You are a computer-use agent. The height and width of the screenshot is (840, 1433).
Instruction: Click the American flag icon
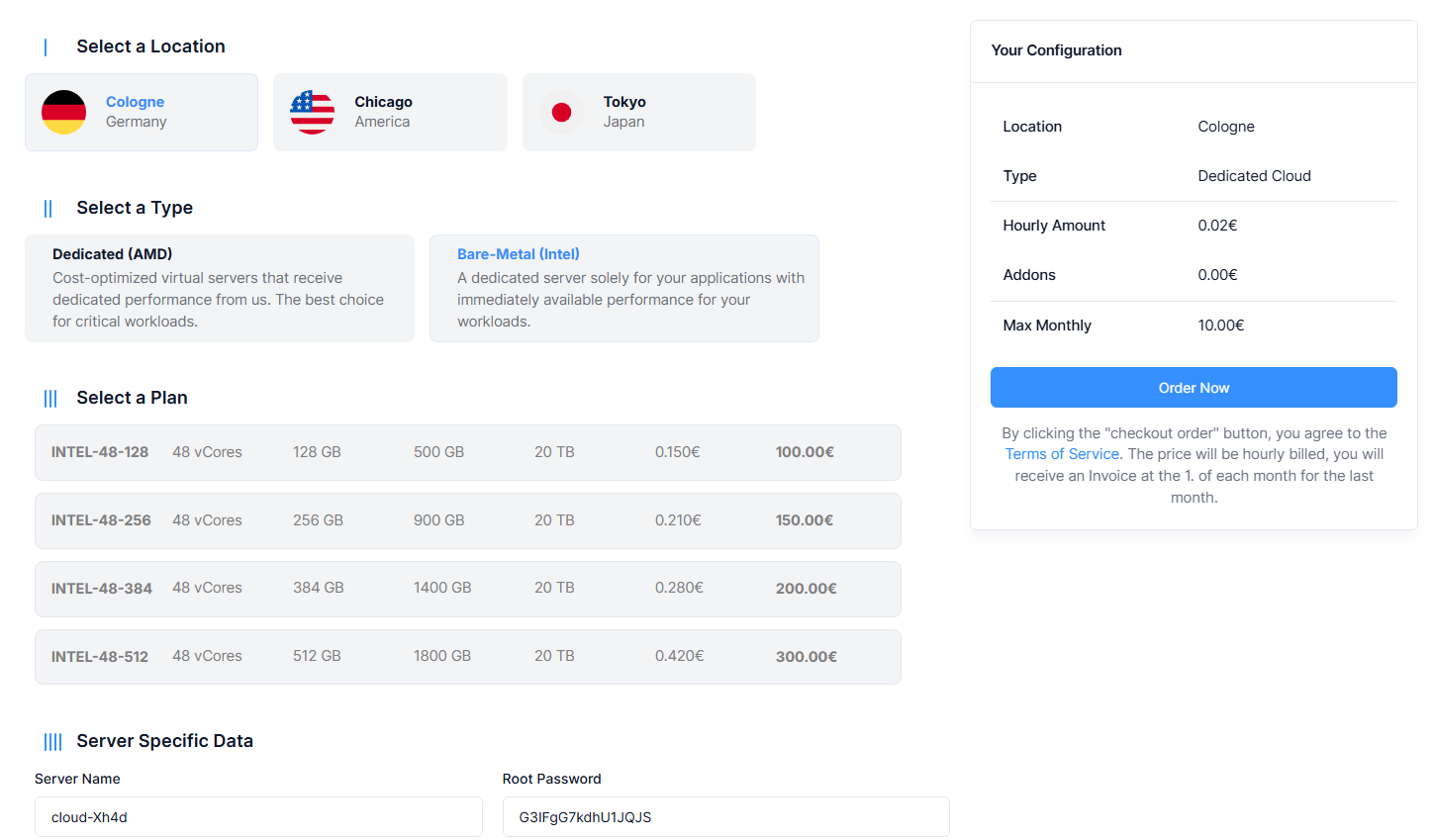[312, 112]
